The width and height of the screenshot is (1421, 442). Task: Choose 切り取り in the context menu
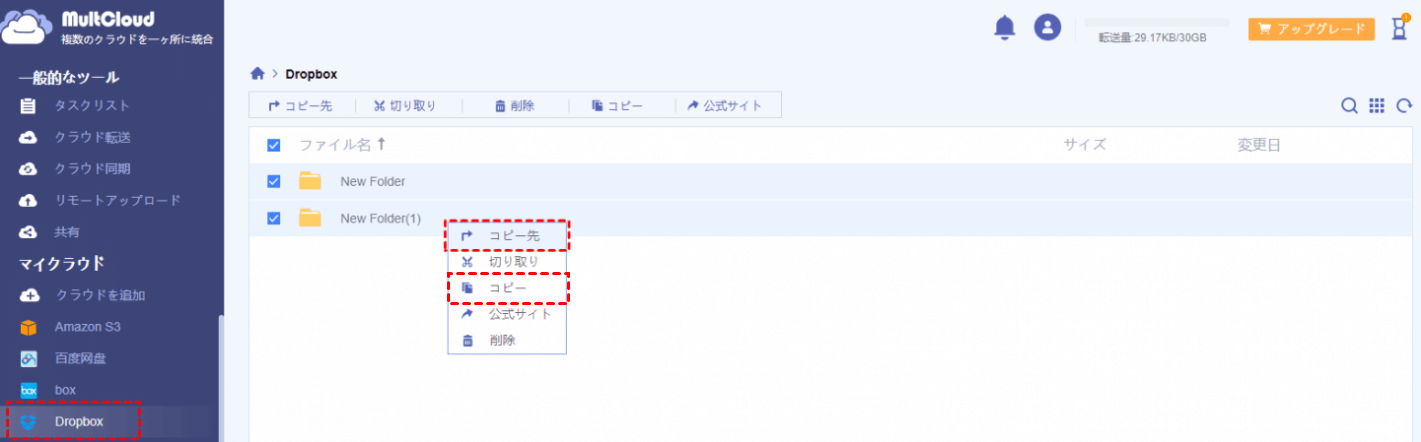508,262
